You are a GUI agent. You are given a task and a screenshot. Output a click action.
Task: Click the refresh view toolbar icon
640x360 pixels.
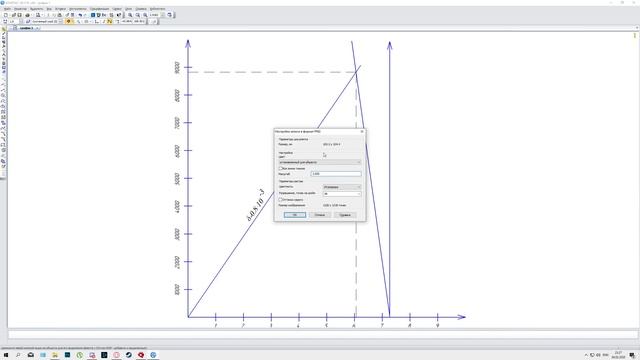coord(170,15)
